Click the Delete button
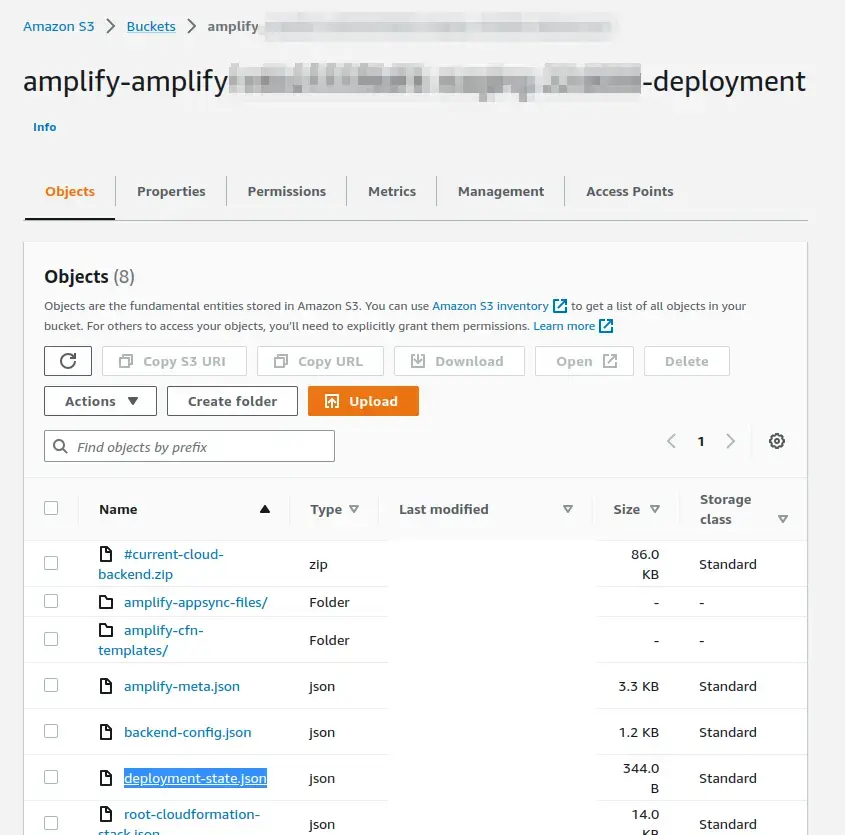845x835 pixels. pos(687,361)
